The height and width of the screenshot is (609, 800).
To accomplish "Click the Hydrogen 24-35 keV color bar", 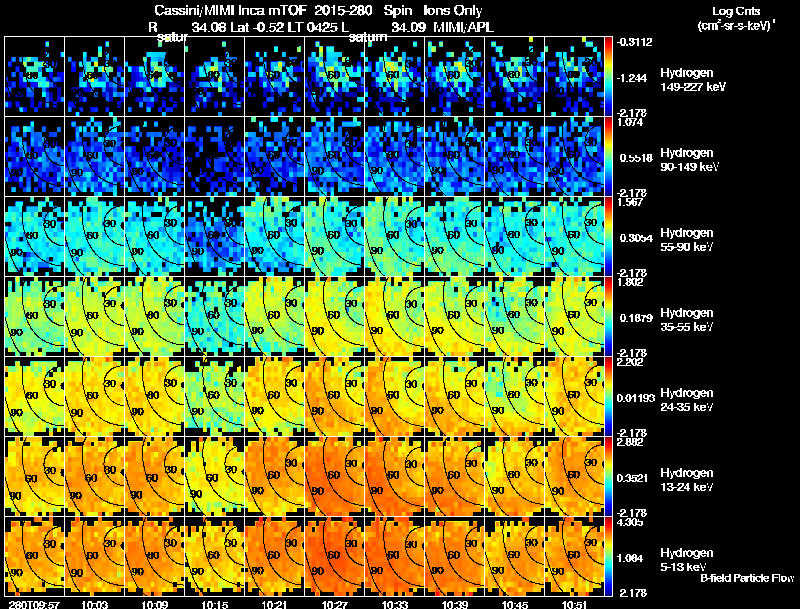I will [608, 397].
